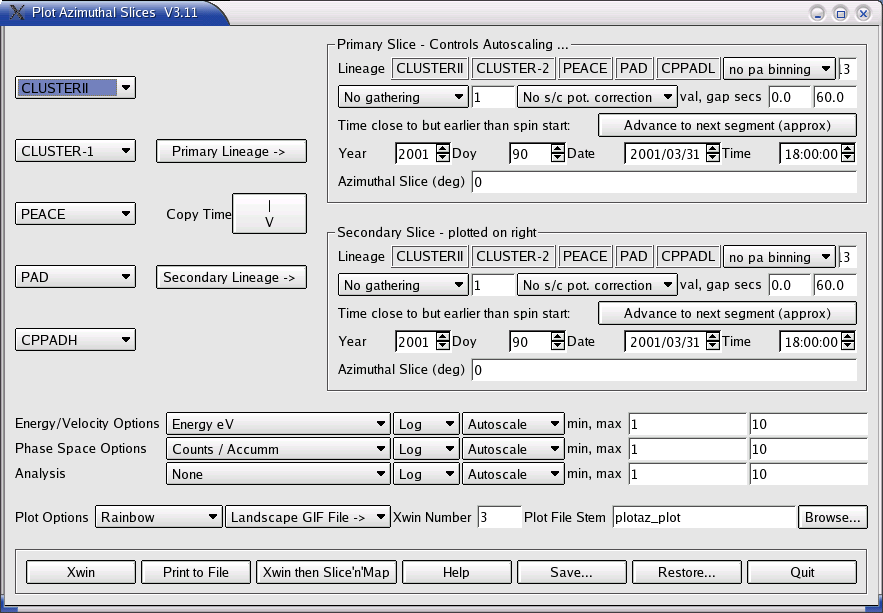Open Primary Slice 'no pa binning' dropdown
Screen dimensions: 883x613
point(779,69)
